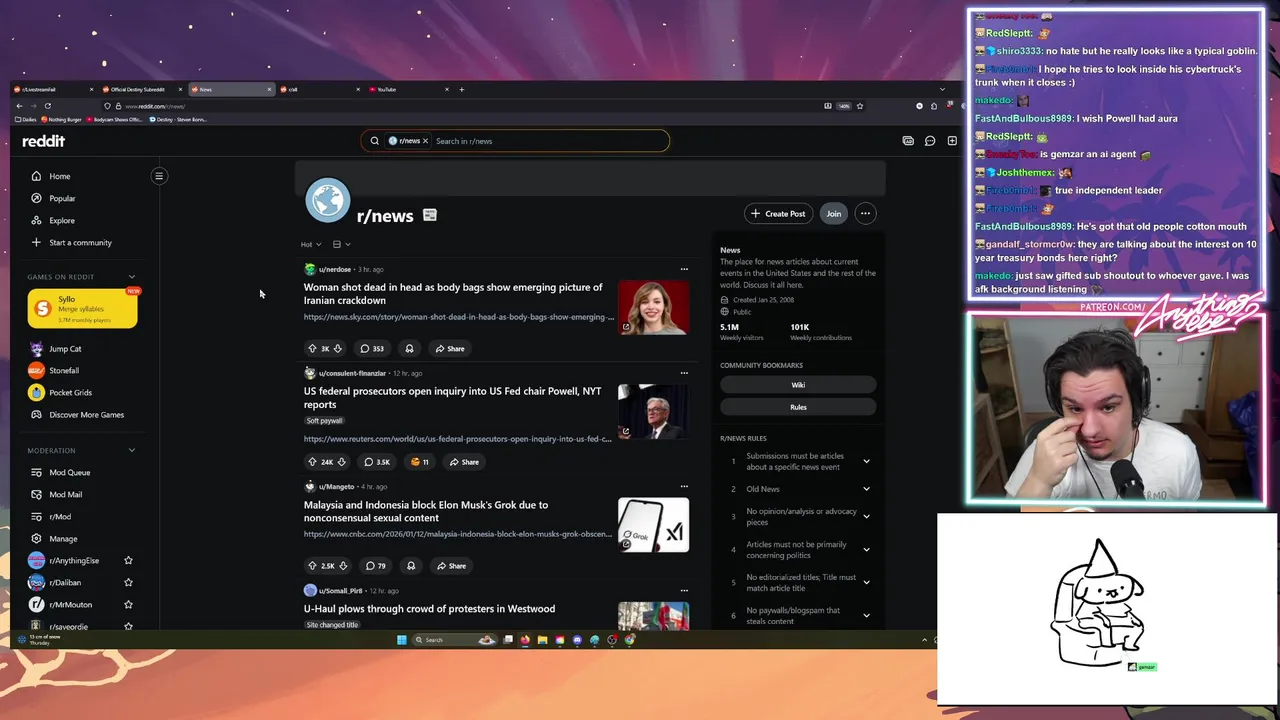This screenshot has height=720, width=1280.
Task: Expand the No editorialized titles rule
Action: click(866, 583)
